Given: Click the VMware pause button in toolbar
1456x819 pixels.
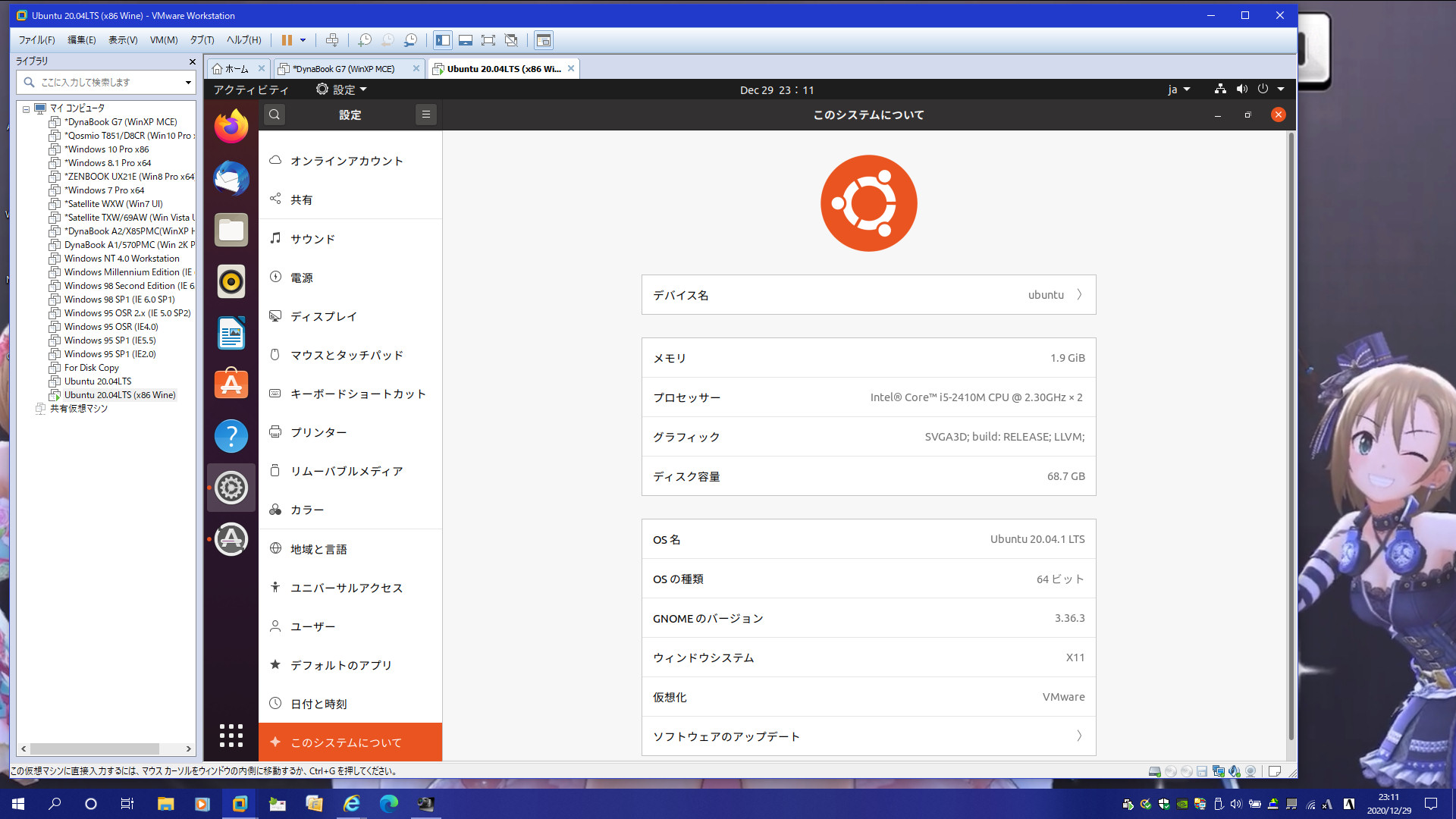Looking at the screenshot, I should [287, 40].
